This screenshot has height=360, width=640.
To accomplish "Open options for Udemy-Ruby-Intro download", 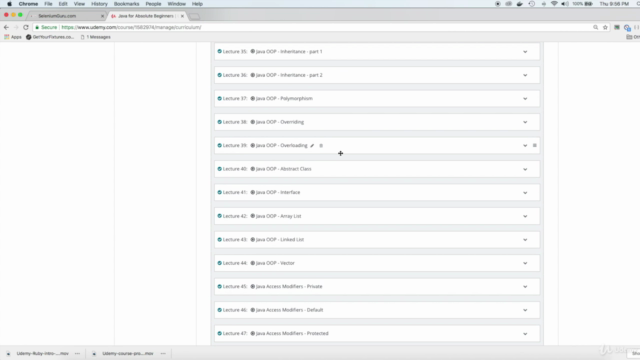I will 78,353.
